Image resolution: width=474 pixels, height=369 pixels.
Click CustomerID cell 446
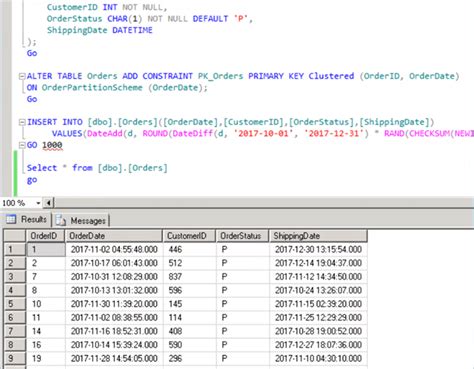(x=189, y=249)
